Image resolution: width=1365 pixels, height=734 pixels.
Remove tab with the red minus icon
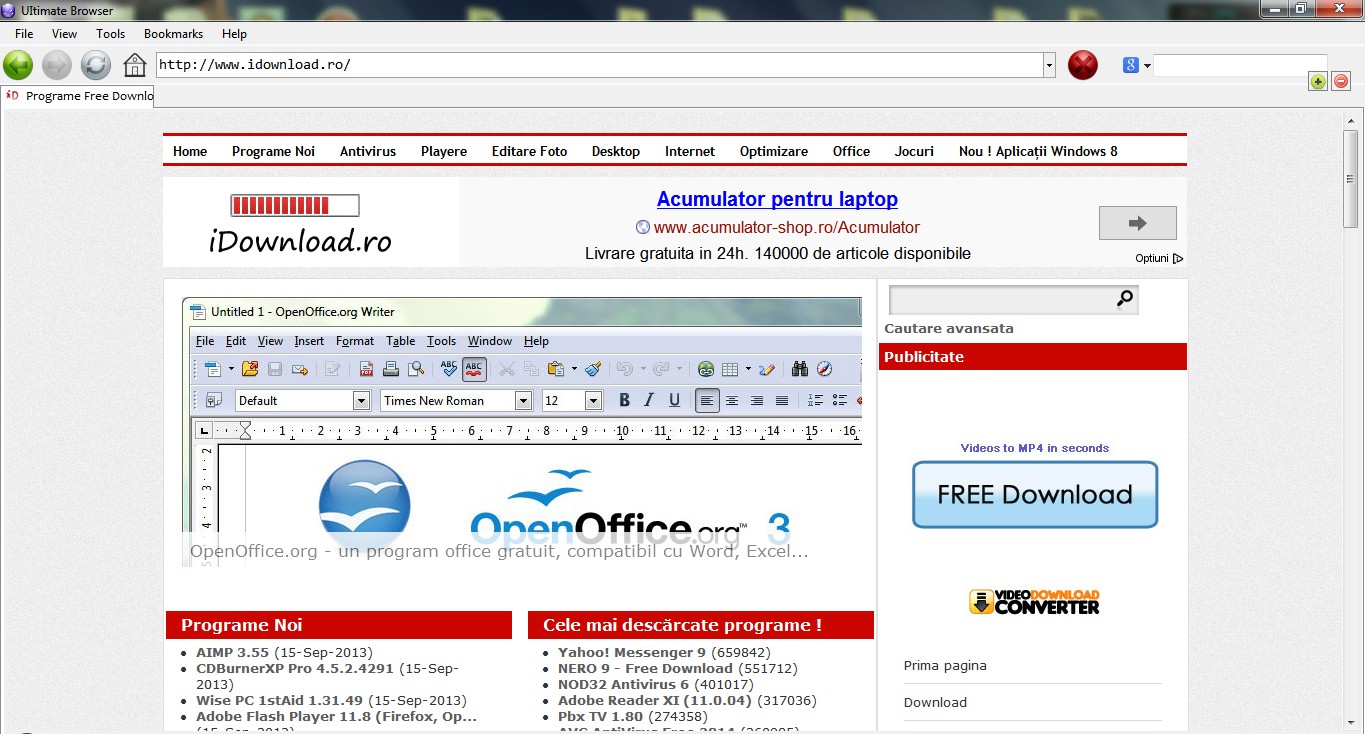(x=1341, y=81)
